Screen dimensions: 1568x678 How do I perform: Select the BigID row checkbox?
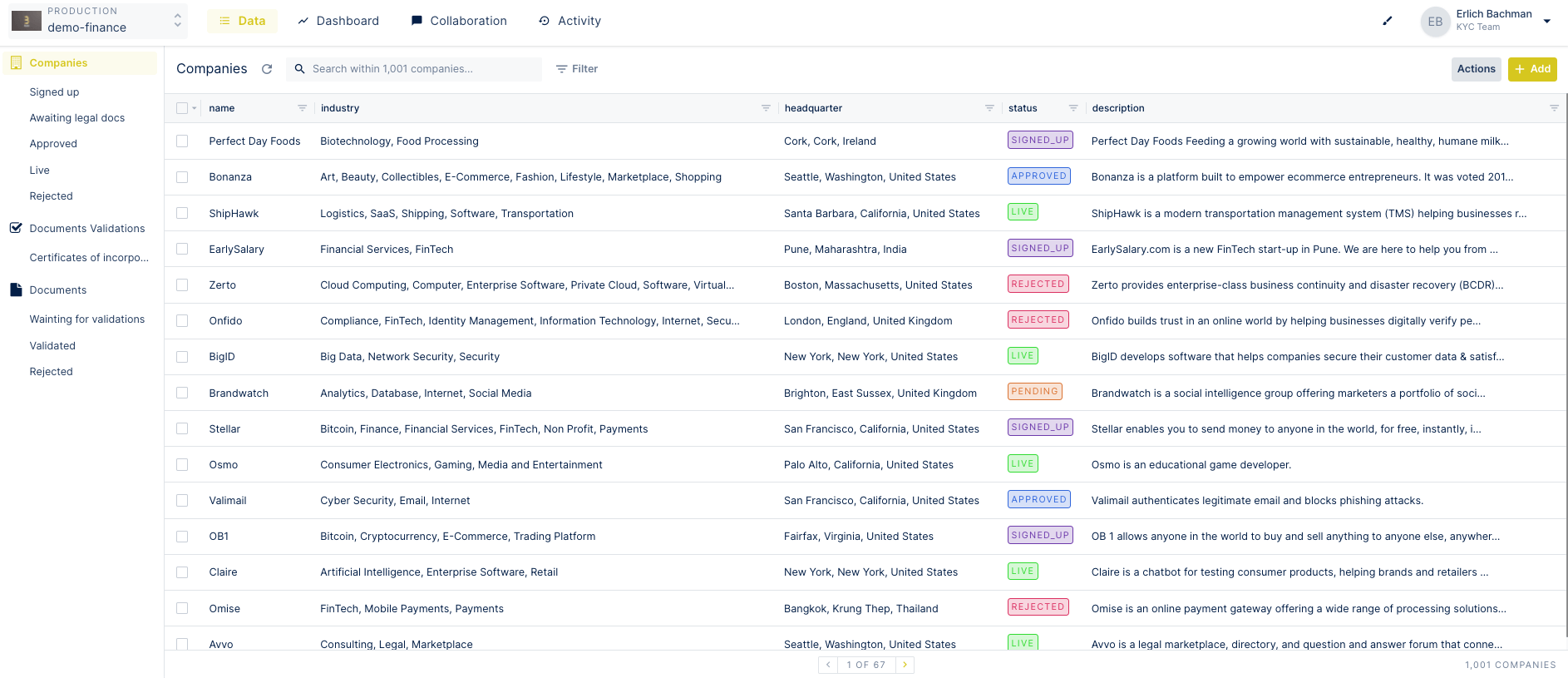(182, 357)
